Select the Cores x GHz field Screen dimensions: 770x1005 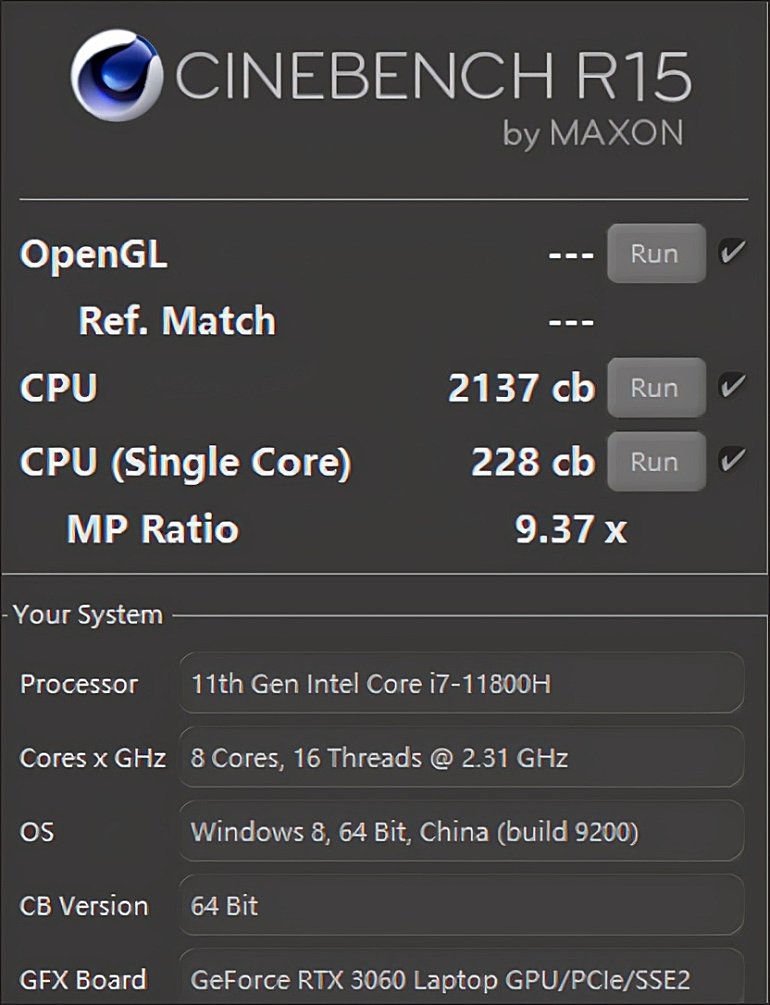[462, 757]
